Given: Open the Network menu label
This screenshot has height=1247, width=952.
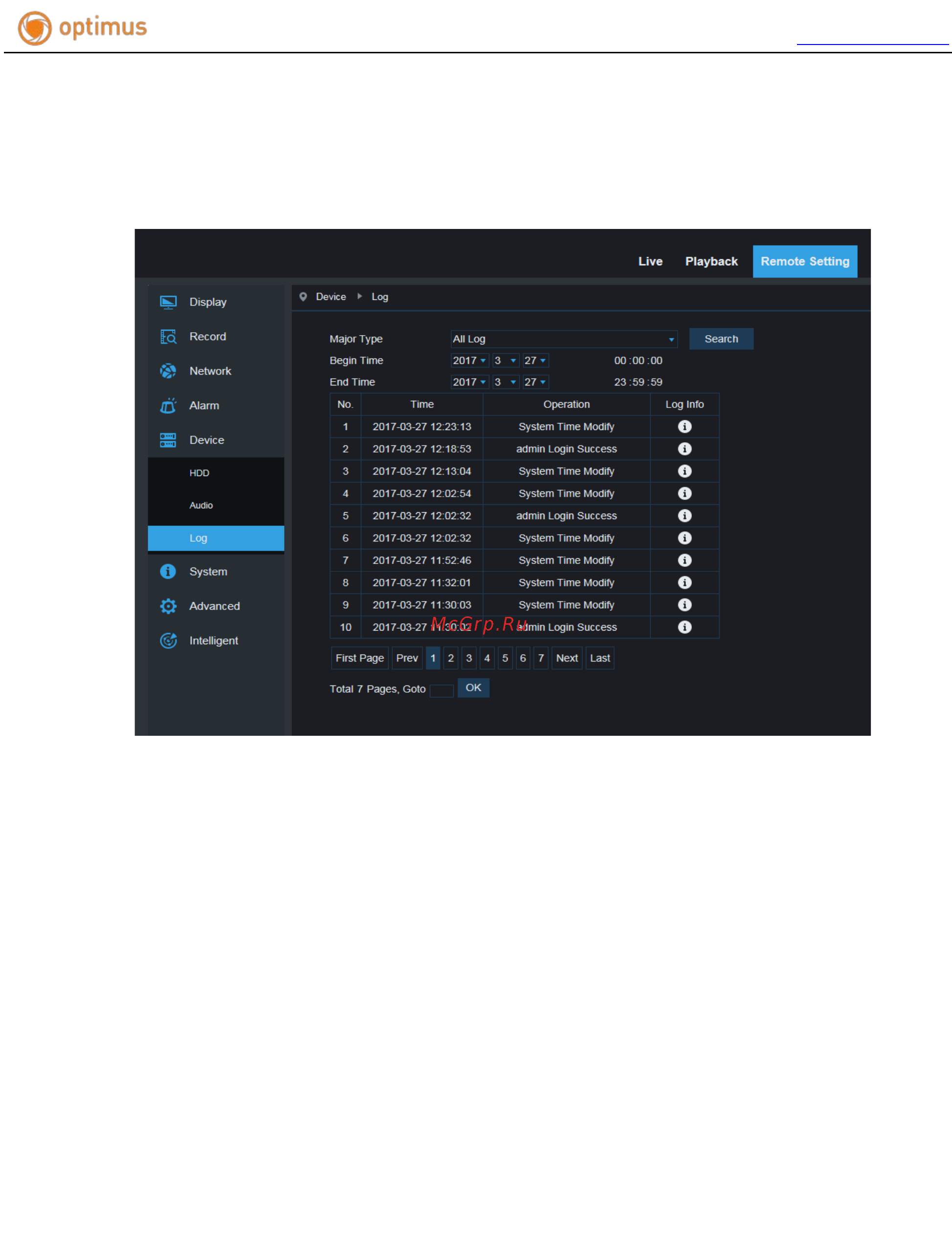Looking at the screenshot, I should coord(210,371).
